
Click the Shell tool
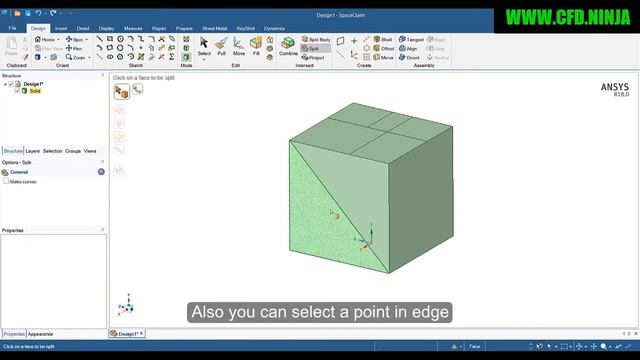point(383,39)
